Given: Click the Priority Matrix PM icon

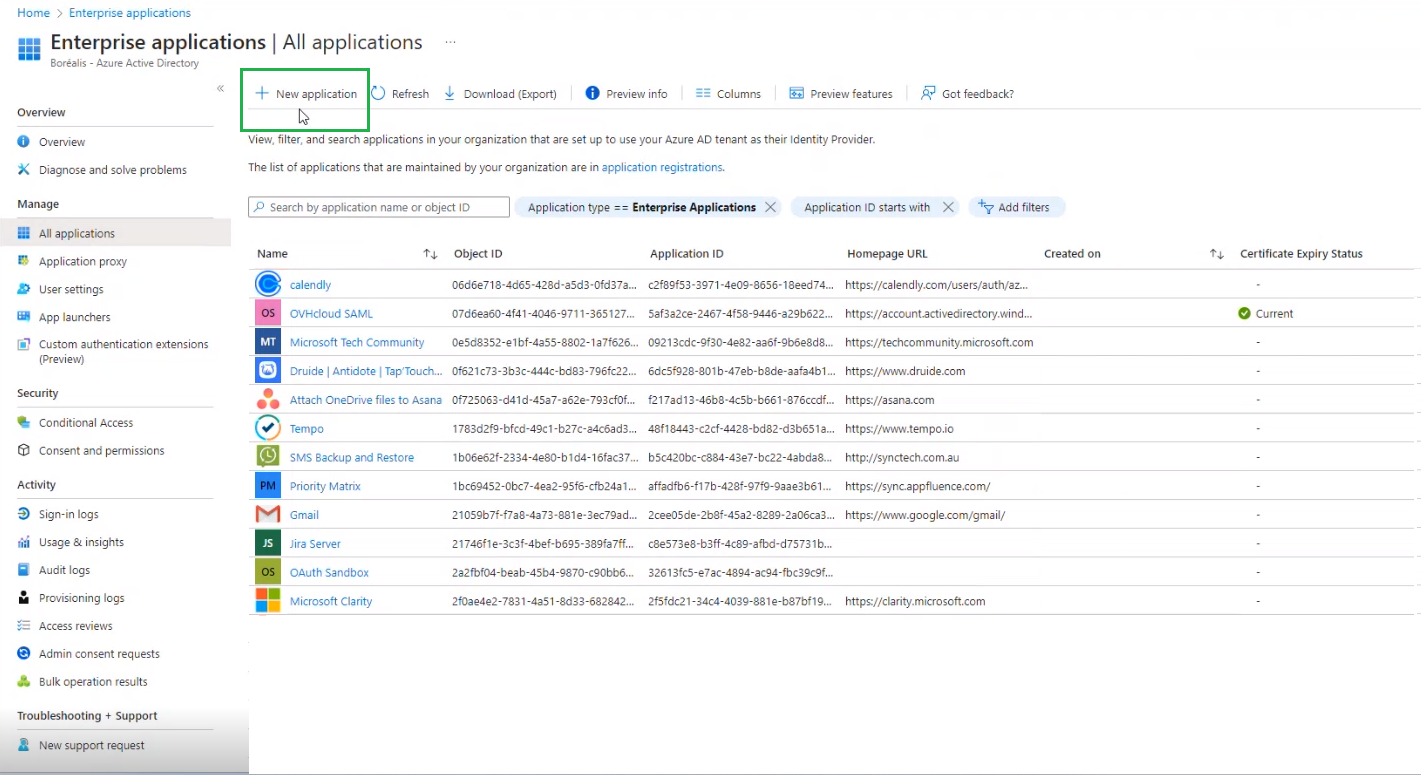Looking at the screenshot, I should coord(268,486).
